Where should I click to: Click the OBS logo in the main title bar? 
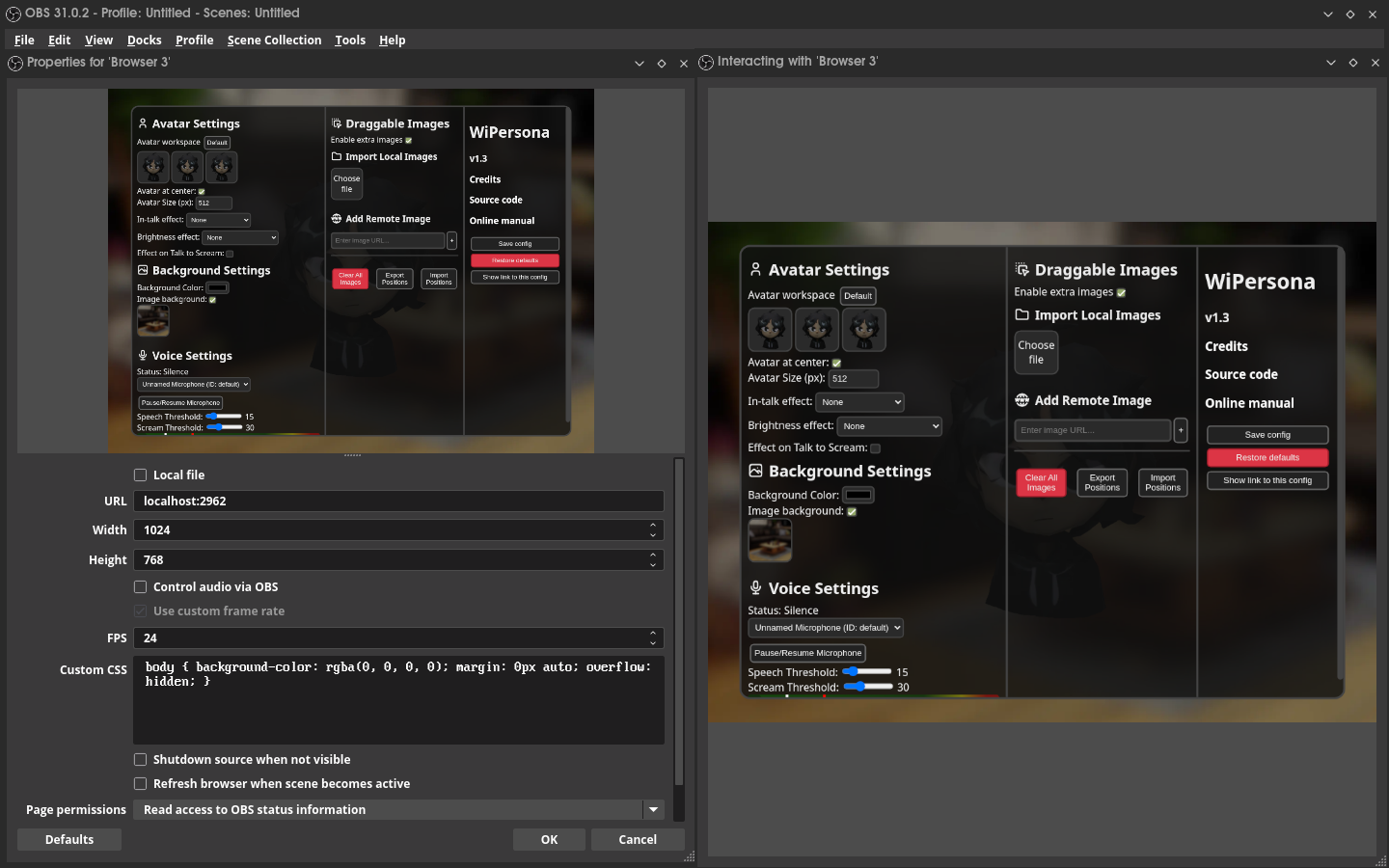click(x=14, y=14)
